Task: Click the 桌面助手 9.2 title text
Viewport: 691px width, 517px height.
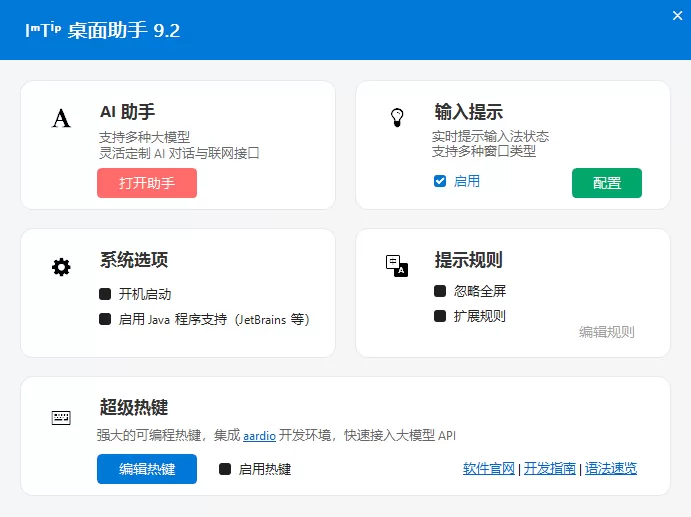Action: click(x=124, y=30)
